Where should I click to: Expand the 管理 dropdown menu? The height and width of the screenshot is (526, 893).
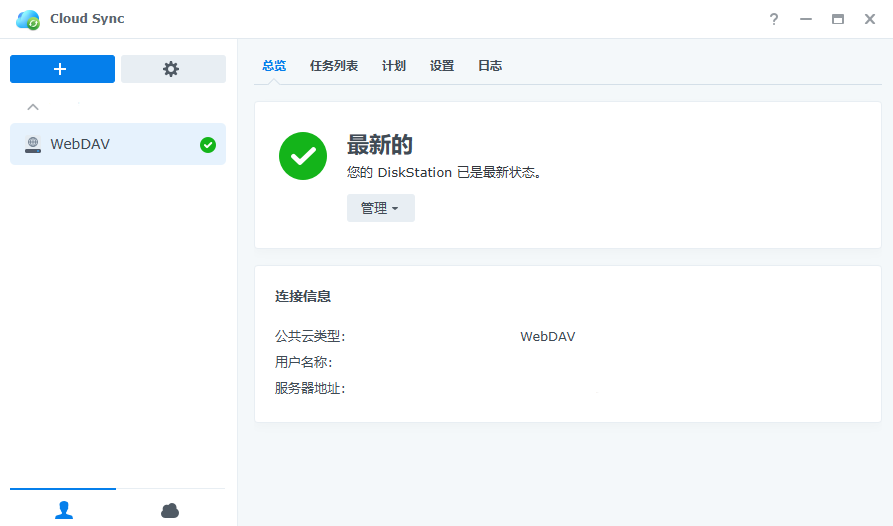click(380, 208)
